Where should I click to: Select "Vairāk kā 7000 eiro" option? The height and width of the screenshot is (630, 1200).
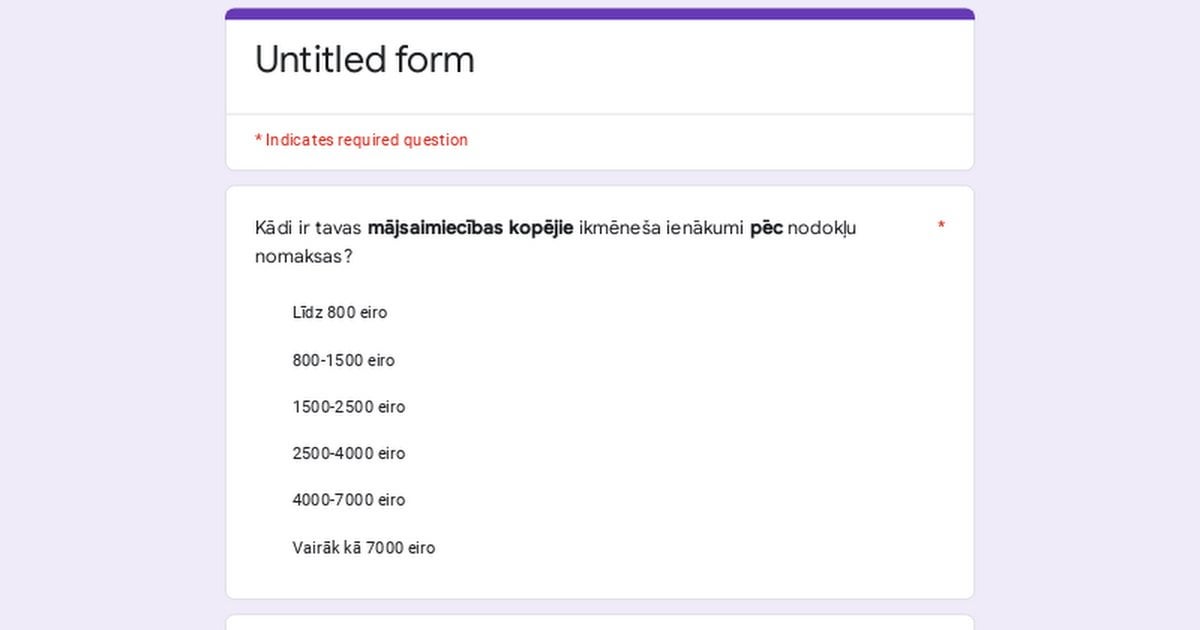pos(363,548)
